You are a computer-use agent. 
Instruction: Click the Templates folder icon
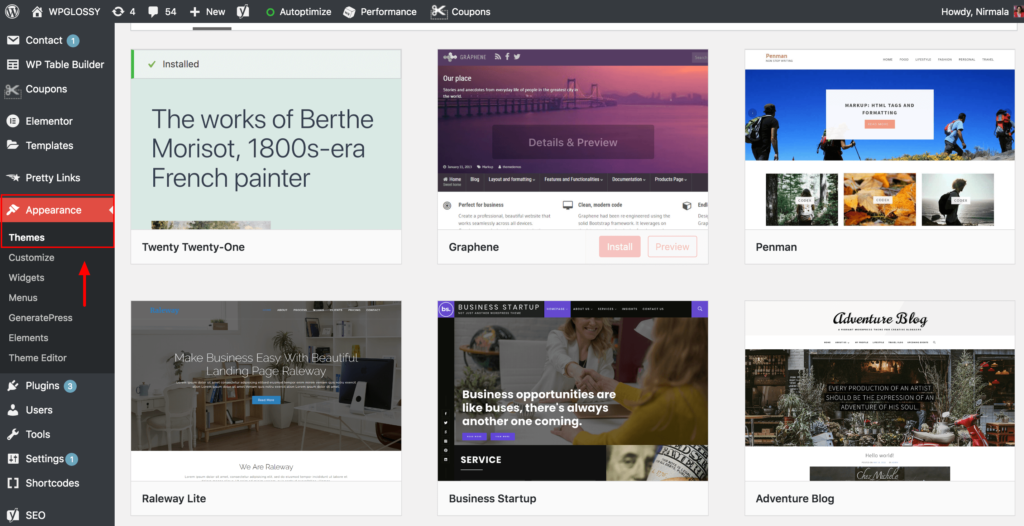click(12, 145)
